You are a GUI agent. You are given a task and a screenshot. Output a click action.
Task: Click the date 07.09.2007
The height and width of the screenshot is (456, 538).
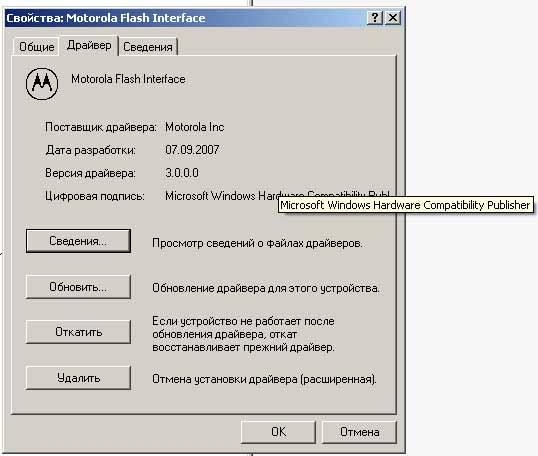[x=192, y=150]
